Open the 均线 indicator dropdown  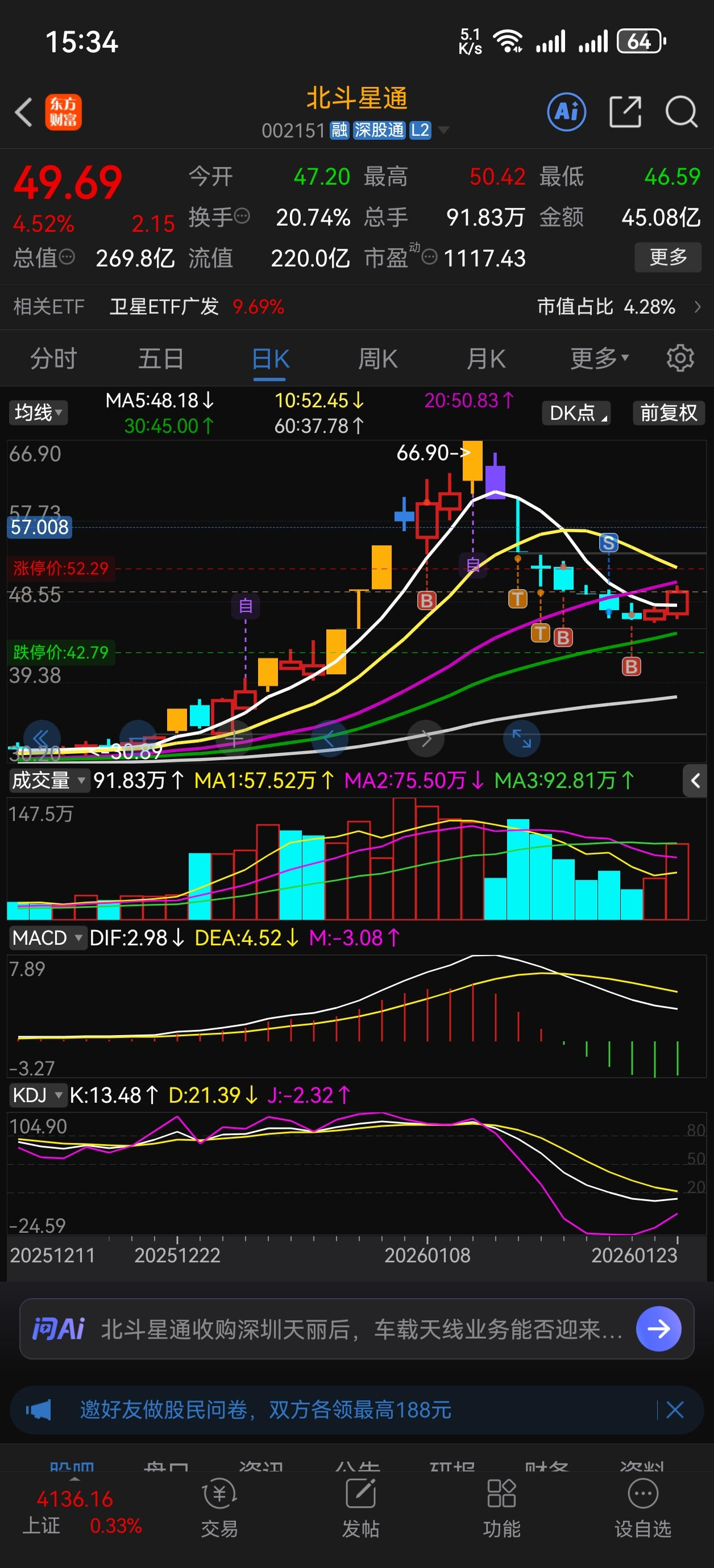coord(38,412)
